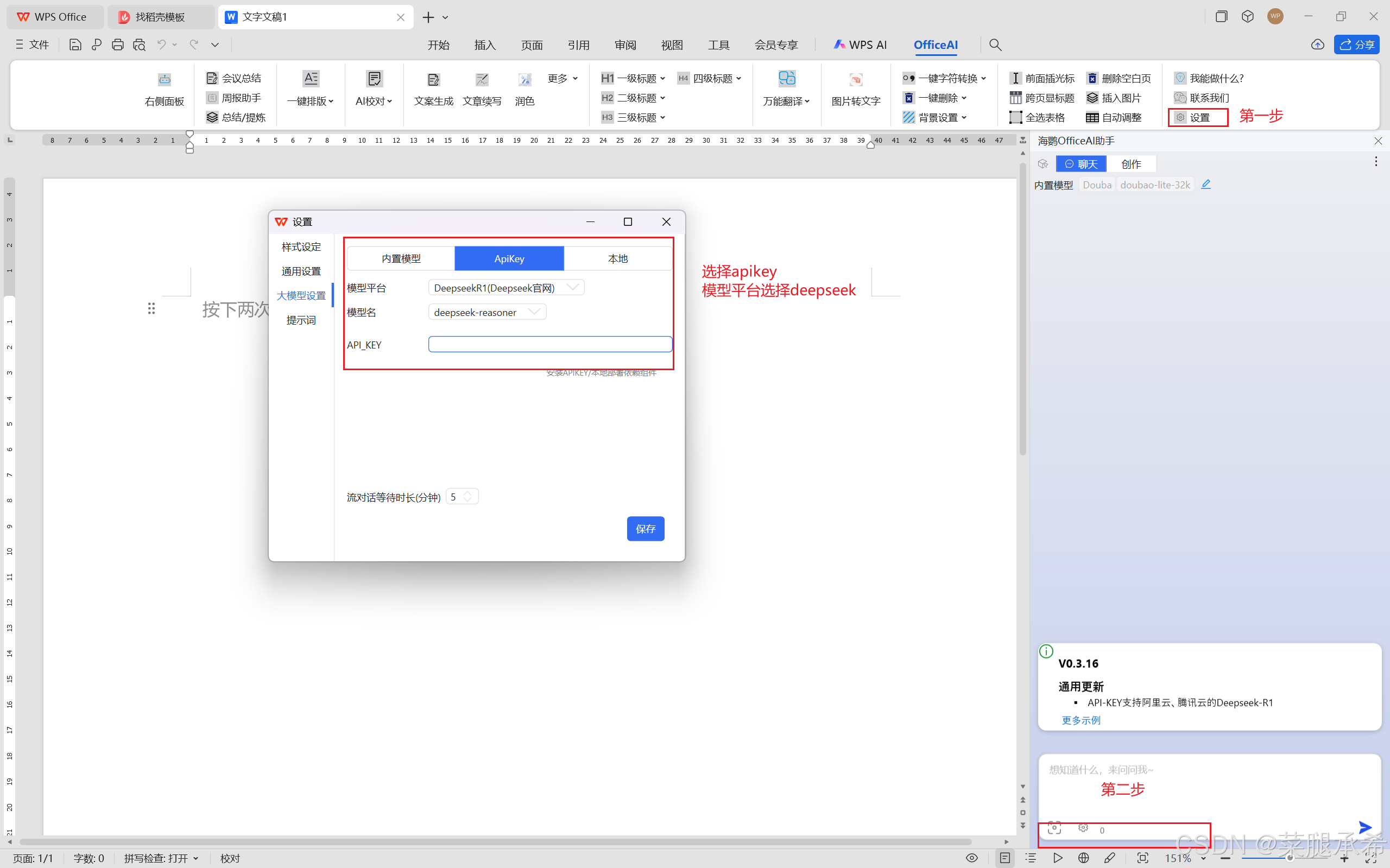The image size is (1390, 868).
Task: Click 自动调整 auto adjust tool
Action: click(1114, 117)
